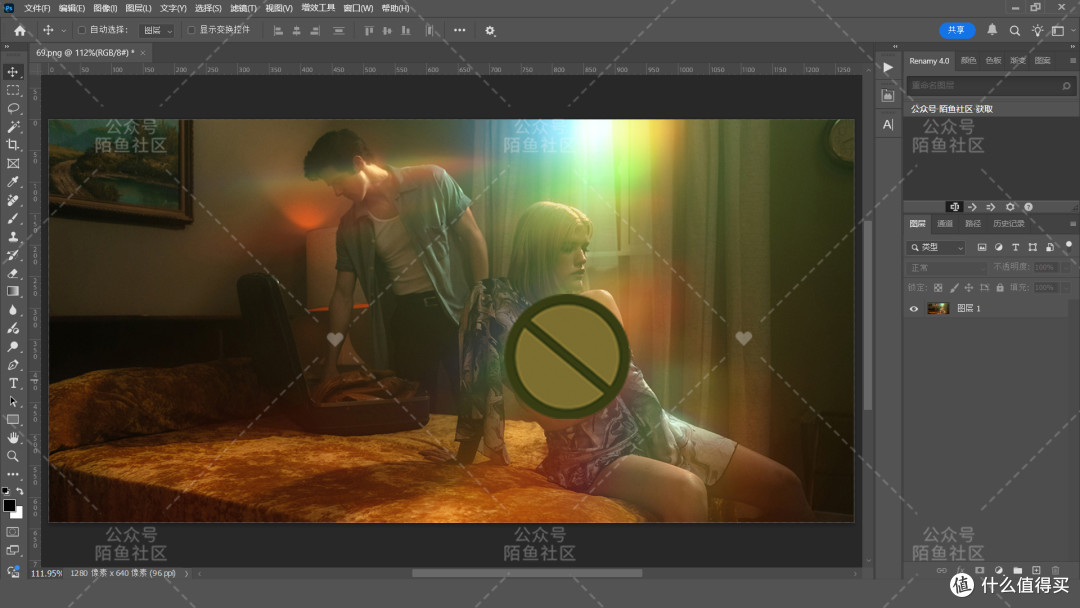This screenshot has height=608, width=1080.
Task: Open the layer filter type dropdown
Action: [x=936, y=247]
